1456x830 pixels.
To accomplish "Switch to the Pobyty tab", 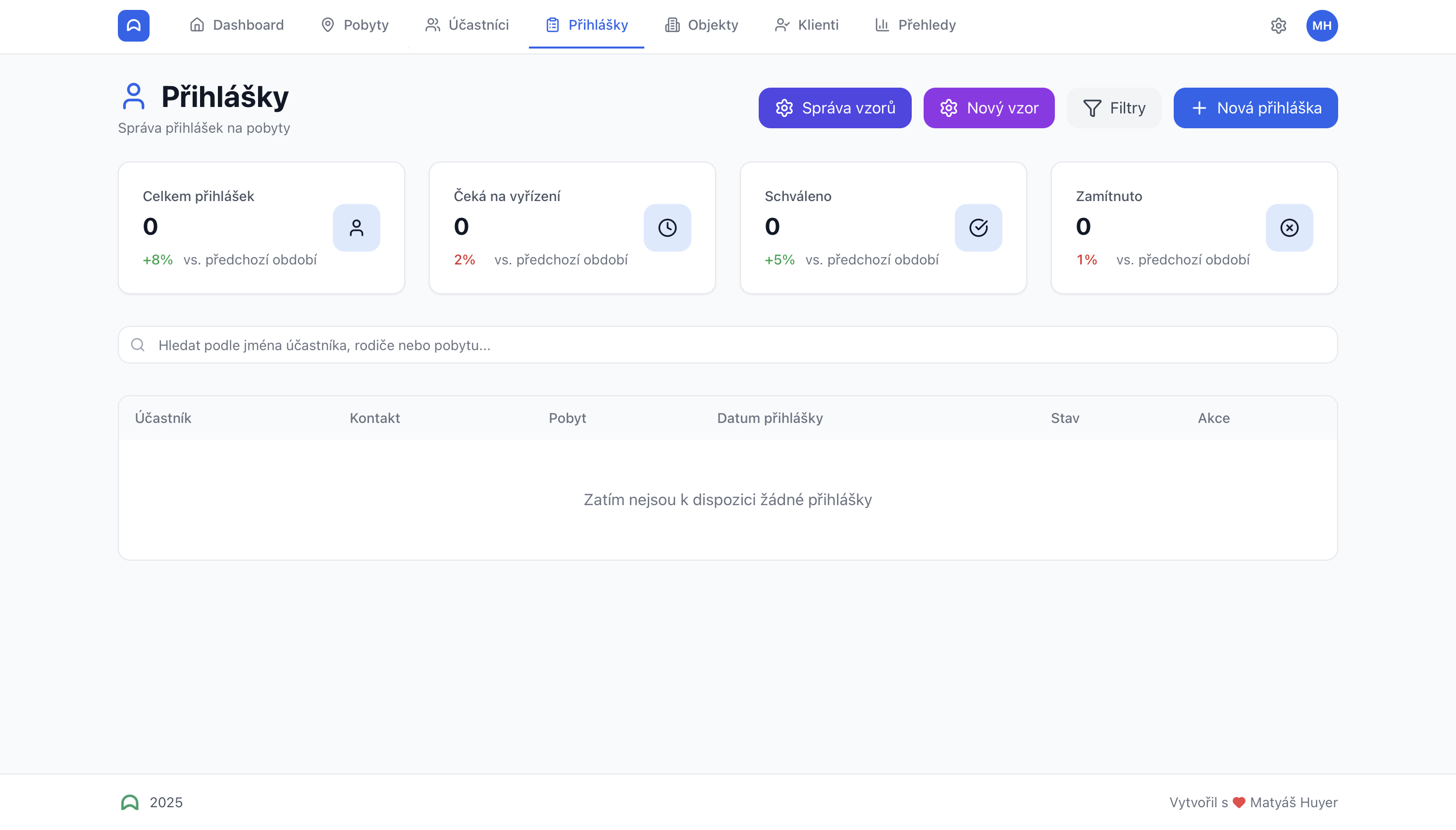I will point(355,25).
